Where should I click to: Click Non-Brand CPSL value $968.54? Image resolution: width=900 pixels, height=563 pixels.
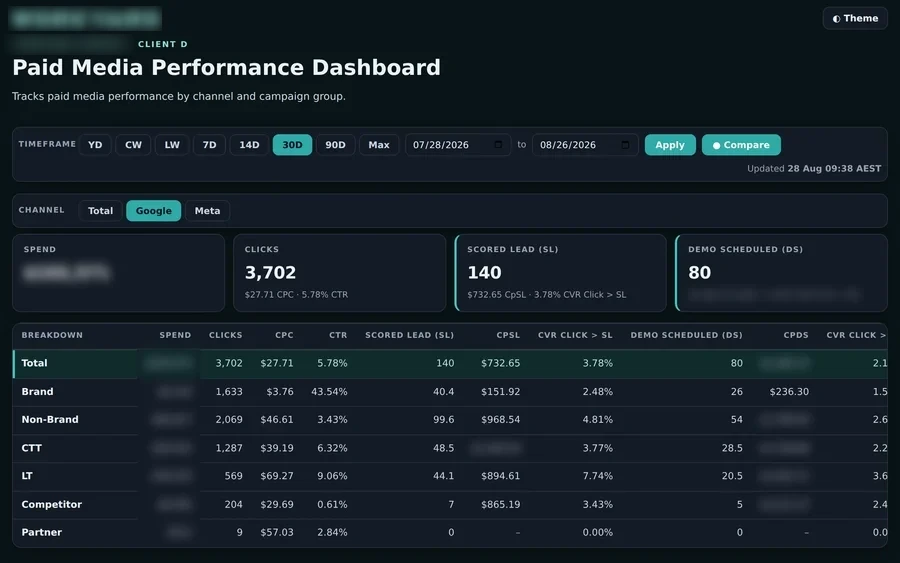tap(501, 420)
